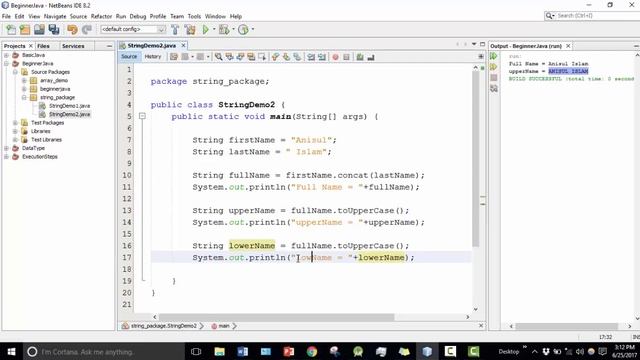Click the yellow Re-run with options Output icon
This screenshot has width=640, height=360.
[x=494, y=67]
